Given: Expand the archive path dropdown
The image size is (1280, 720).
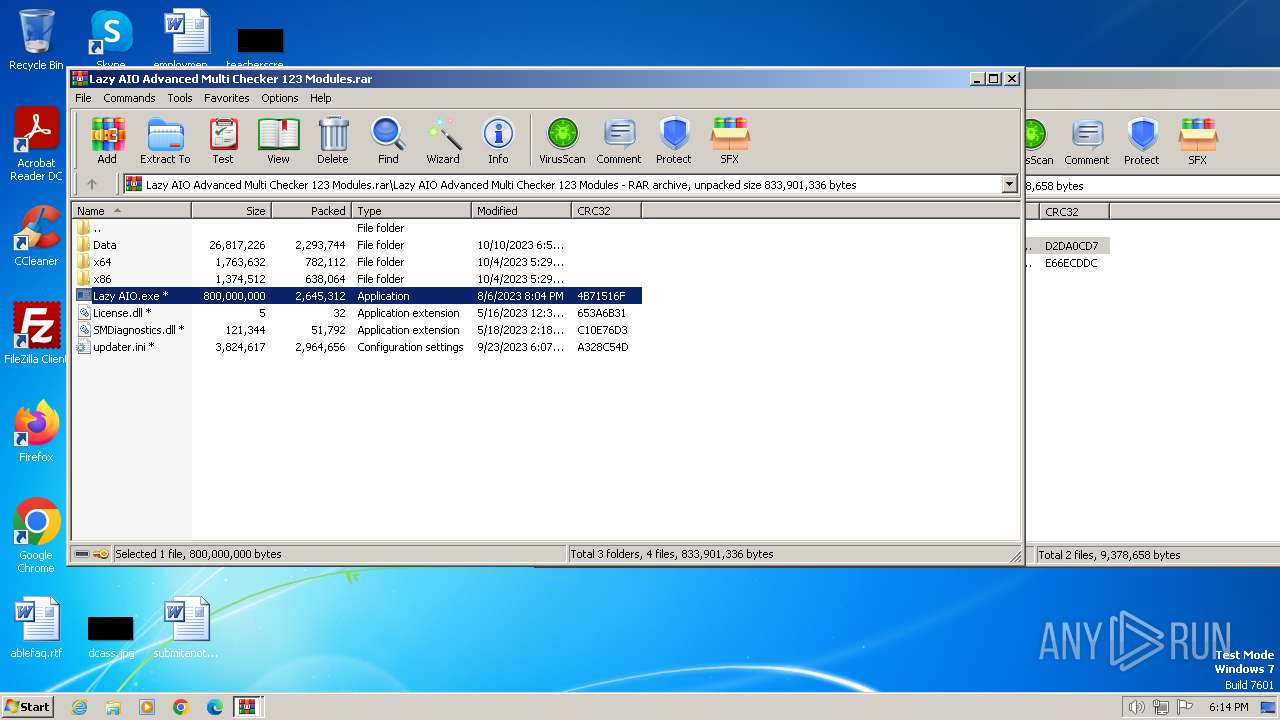Looking at the screenshot, I should [x=1009, y=184].
